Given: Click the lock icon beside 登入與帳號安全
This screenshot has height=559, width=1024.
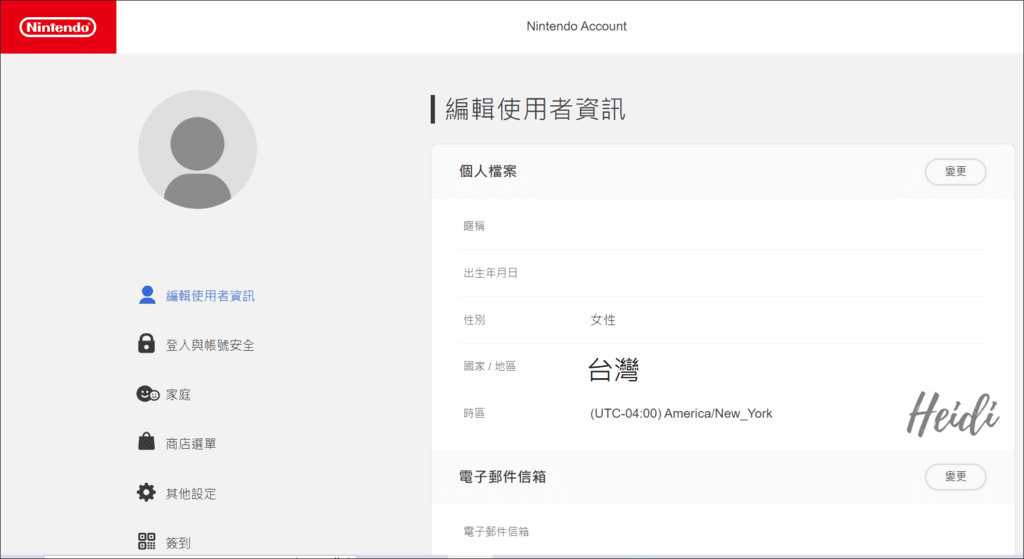Looking at the screenshot, I should point(146,343).
